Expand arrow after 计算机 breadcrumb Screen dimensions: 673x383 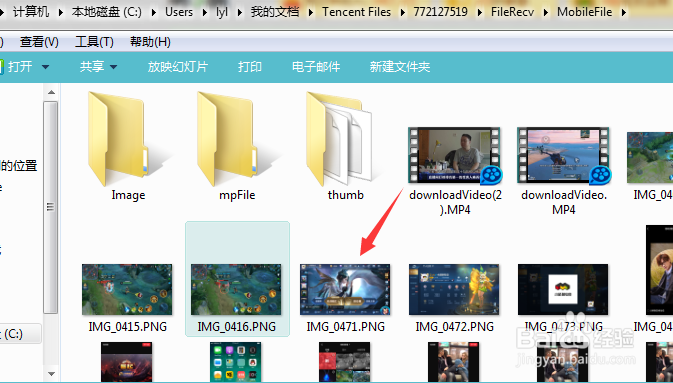point(61,12)
